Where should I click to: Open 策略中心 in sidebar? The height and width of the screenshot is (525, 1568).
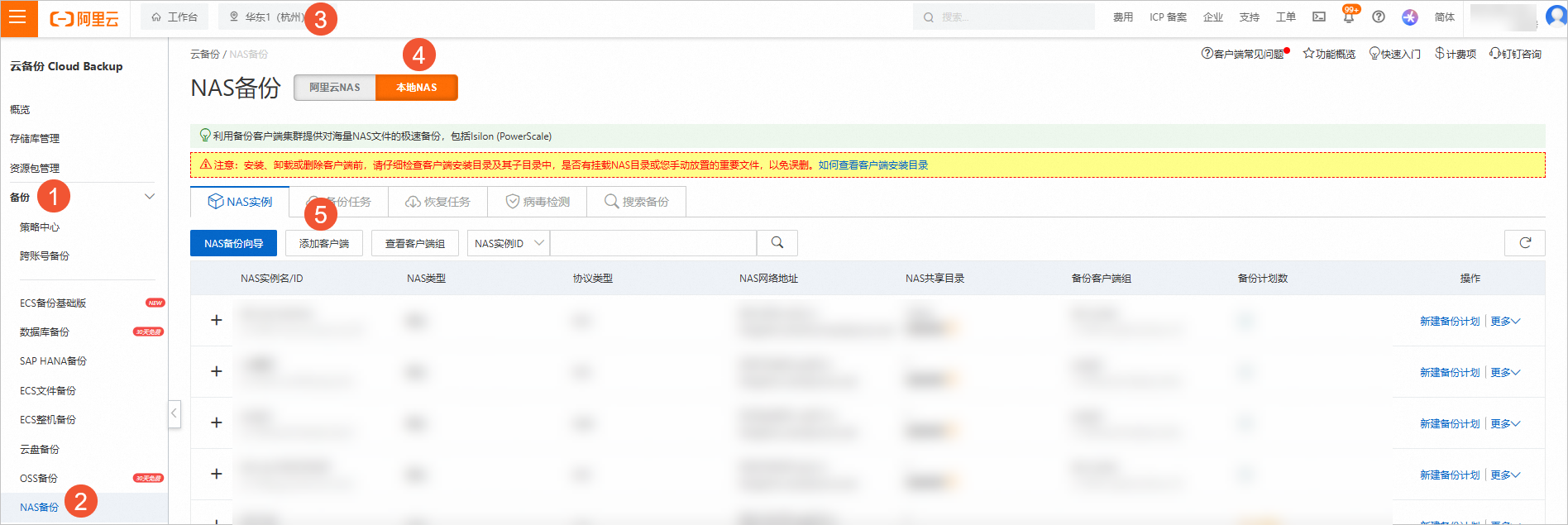click(x=40, y=227)
